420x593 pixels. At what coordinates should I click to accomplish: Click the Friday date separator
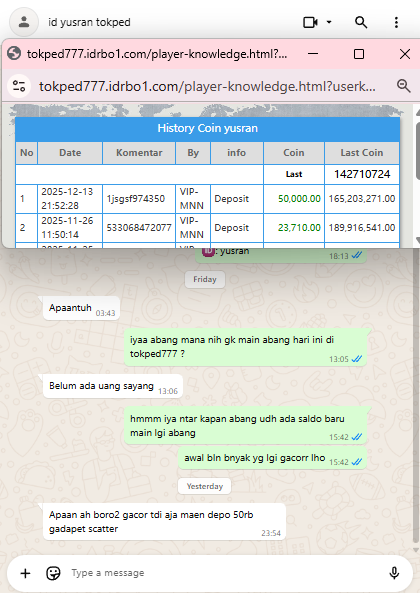tap(205, 279)
